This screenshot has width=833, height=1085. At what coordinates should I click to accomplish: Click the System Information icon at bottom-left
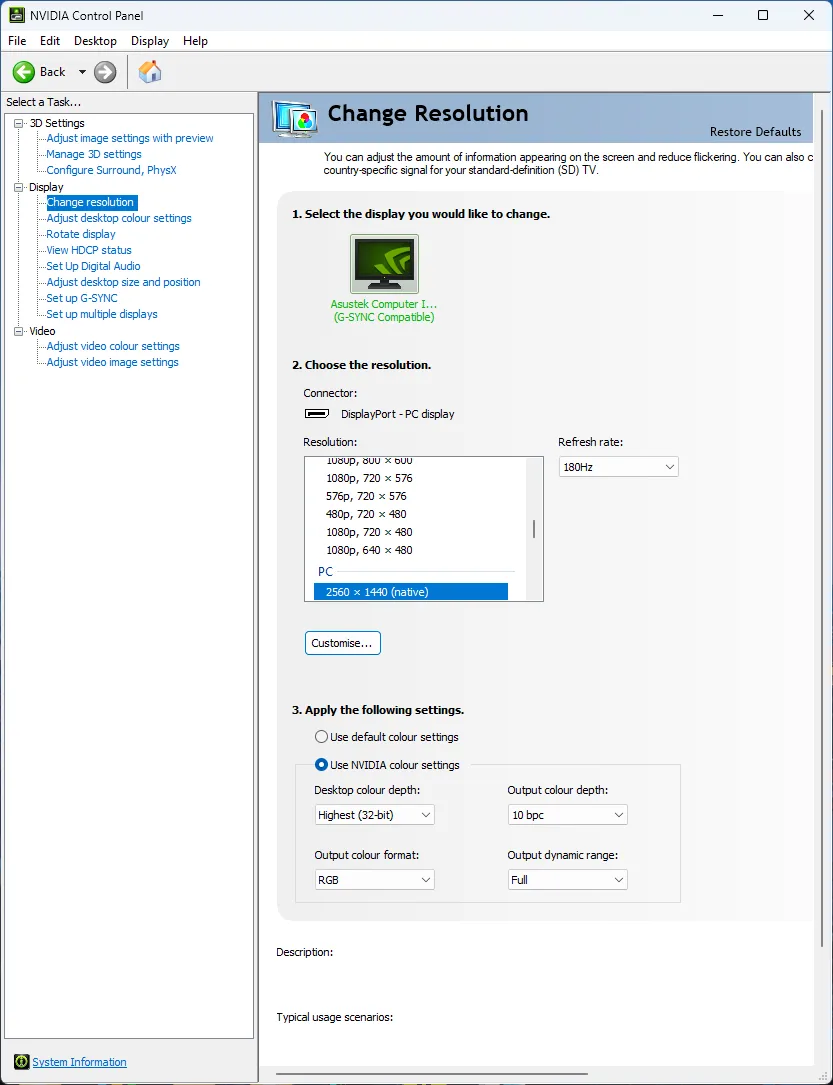21,1062
